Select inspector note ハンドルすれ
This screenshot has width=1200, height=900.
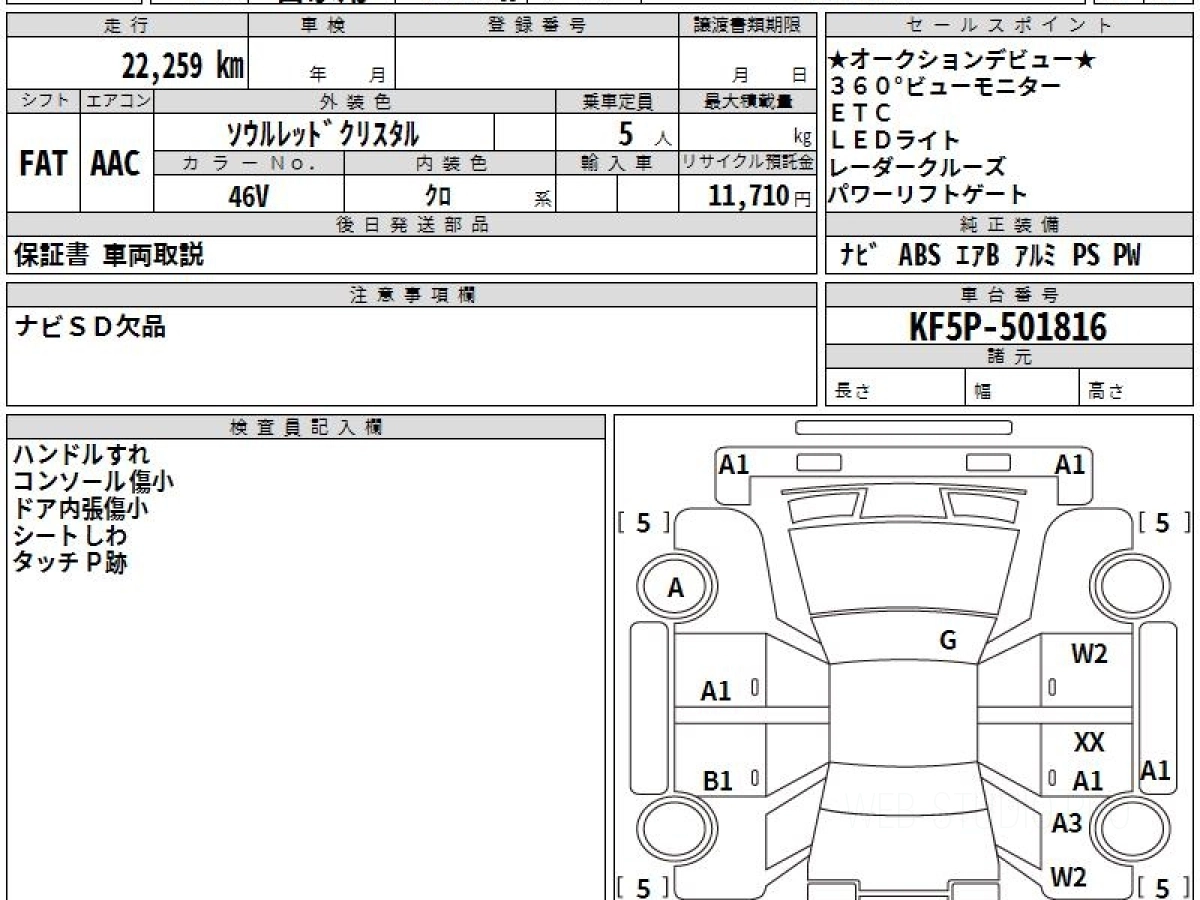(81, 454)
